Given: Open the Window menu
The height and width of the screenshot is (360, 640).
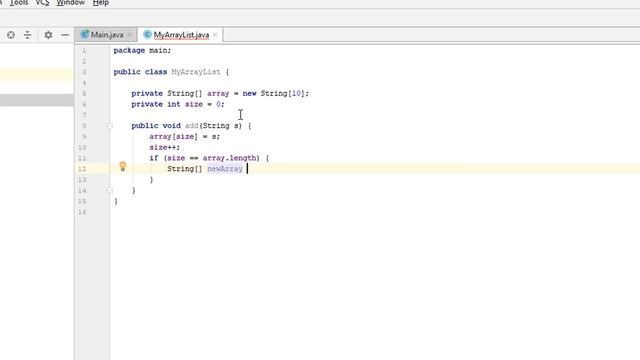Looking at the screenshot, I should pos(70,3).
